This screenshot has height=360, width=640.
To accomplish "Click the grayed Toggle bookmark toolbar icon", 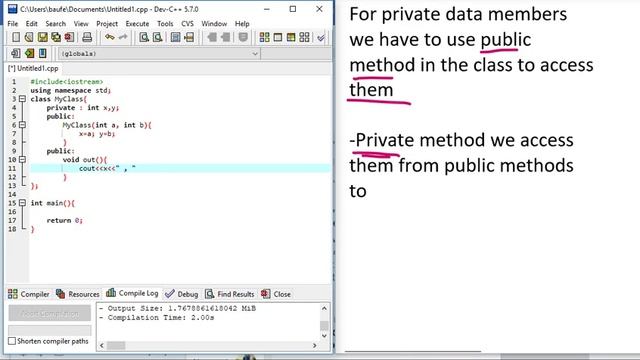I will [243, 38].
